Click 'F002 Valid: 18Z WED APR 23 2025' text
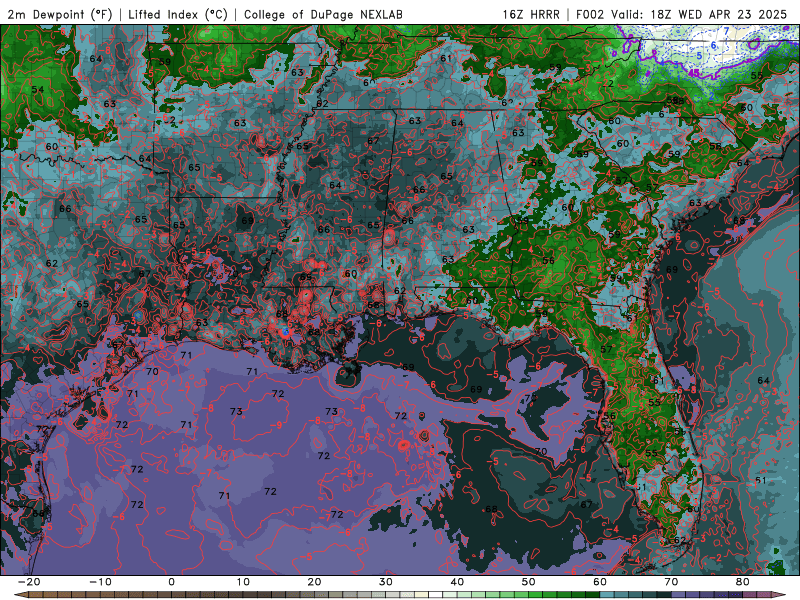Image resolution: width=800 pixels, height=600 pixels. click(x=682, y=14)
